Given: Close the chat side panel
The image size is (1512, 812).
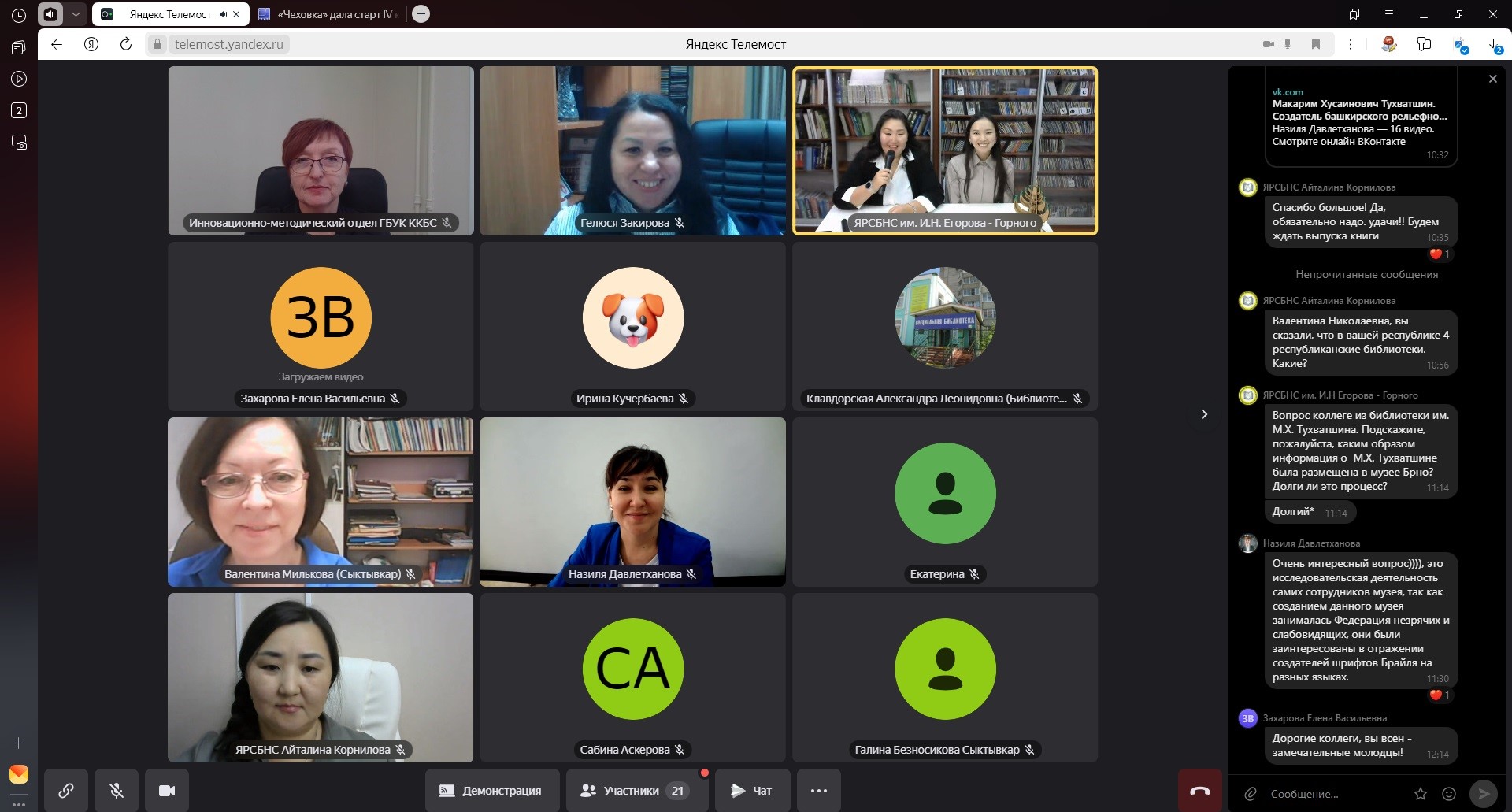Looking at the screenshot, I should coord(1492,79).
